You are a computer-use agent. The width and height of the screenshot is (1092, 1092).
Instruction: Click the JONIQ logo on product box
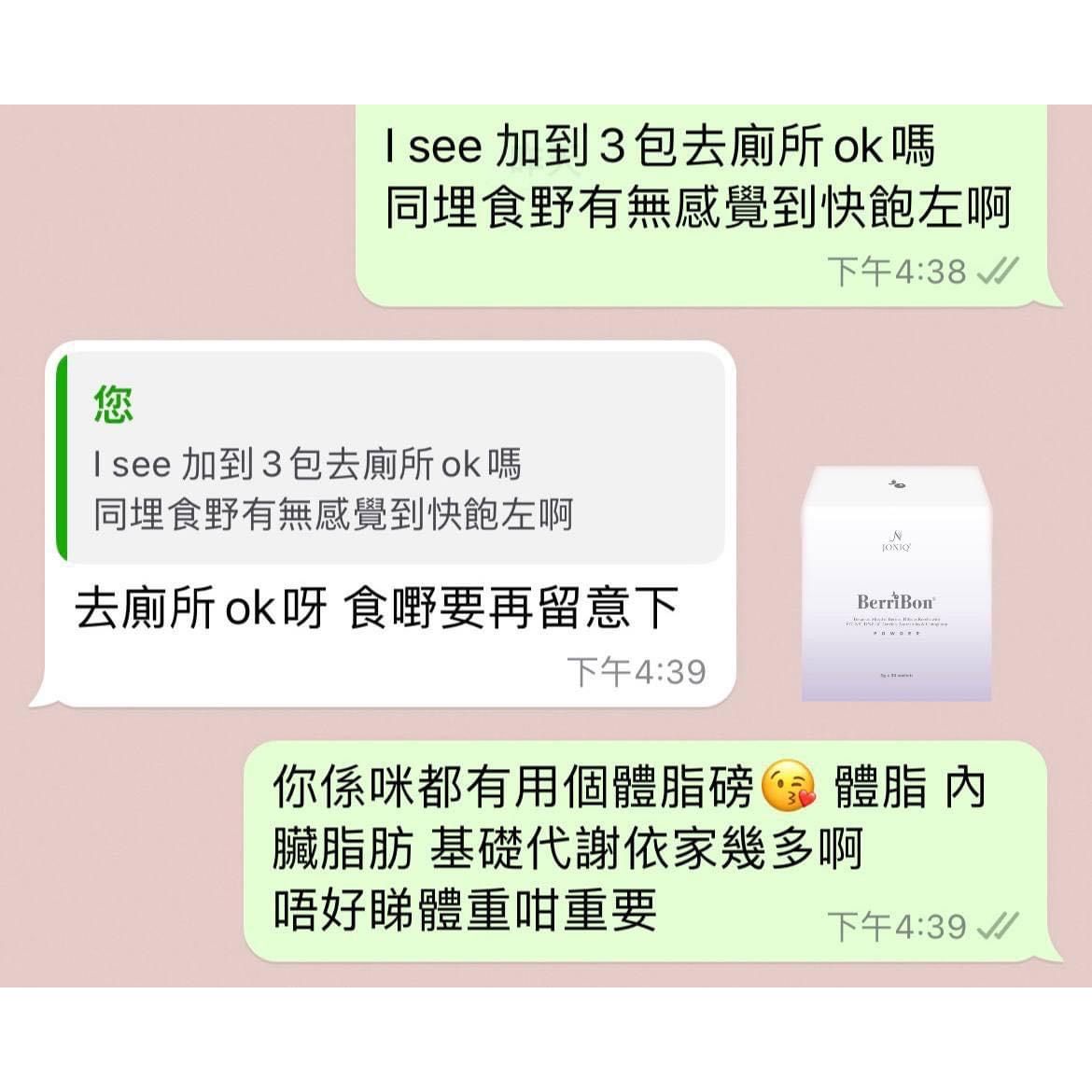pyautogui.click(x=896, y=542)
